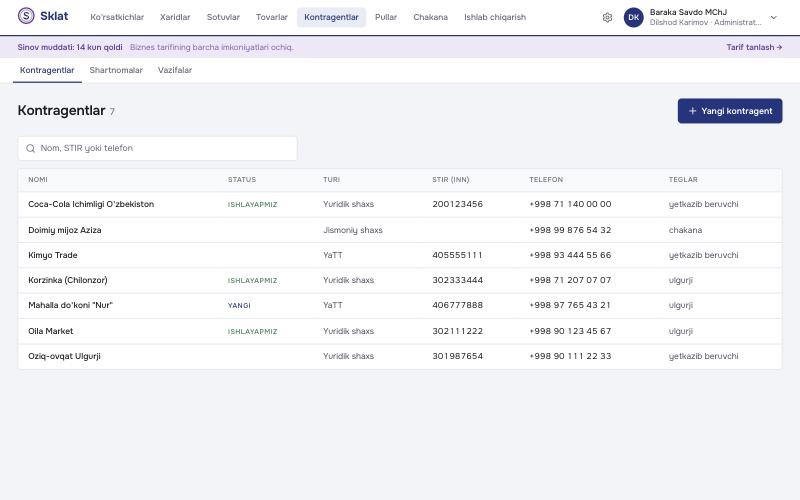Switch to the Shartnomalar tab
800x500 pixels.
[x=116, y=70]
